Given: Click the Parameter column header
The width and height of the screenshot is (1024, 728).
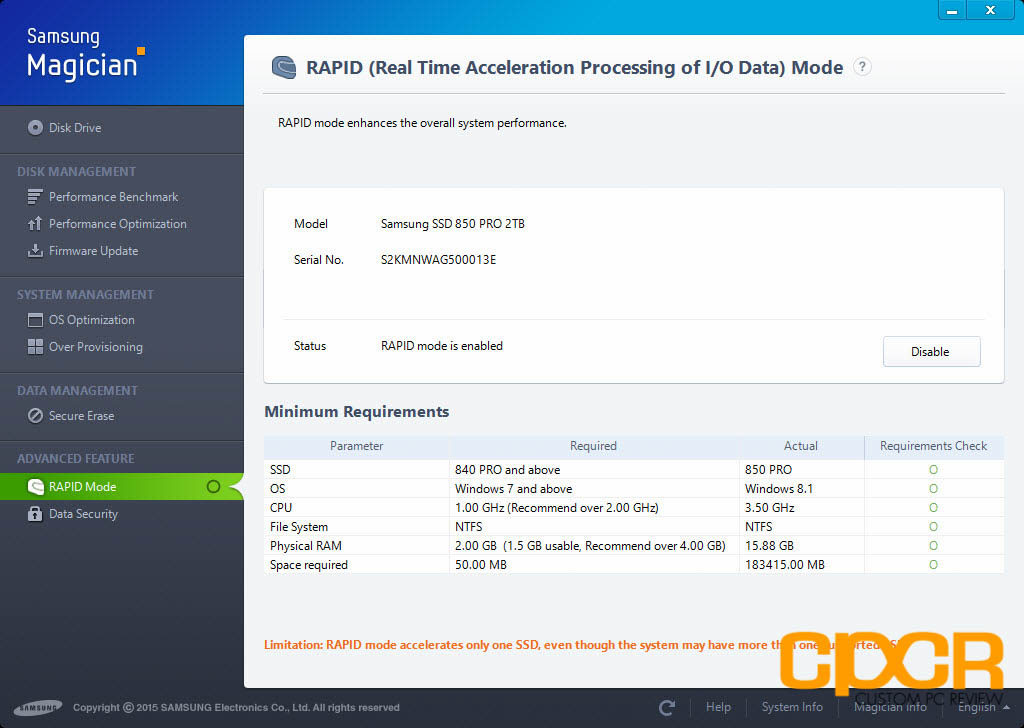Looking at the screenshot, I should click(x=357, y=446).
